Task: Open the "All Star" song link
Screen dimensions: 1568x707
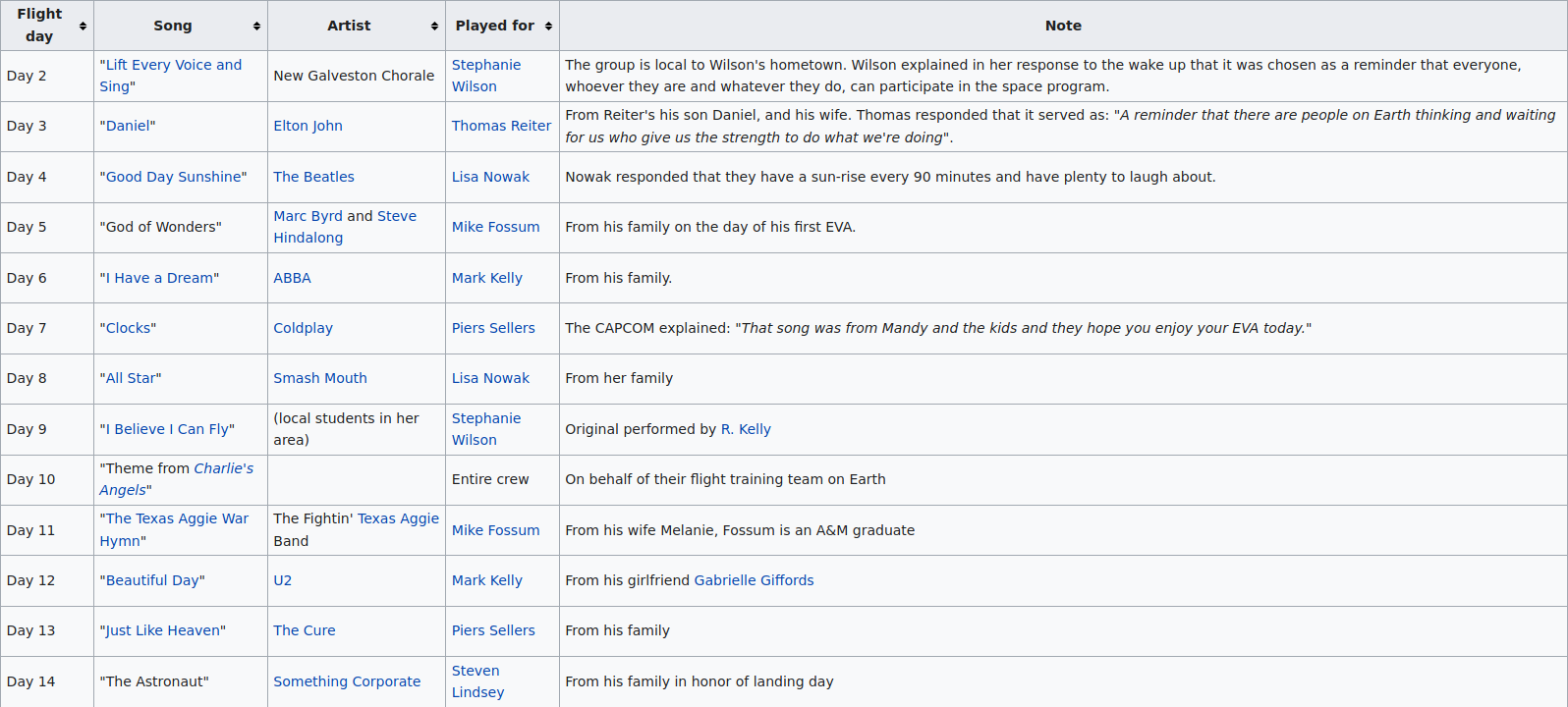Action: (131, 378)
